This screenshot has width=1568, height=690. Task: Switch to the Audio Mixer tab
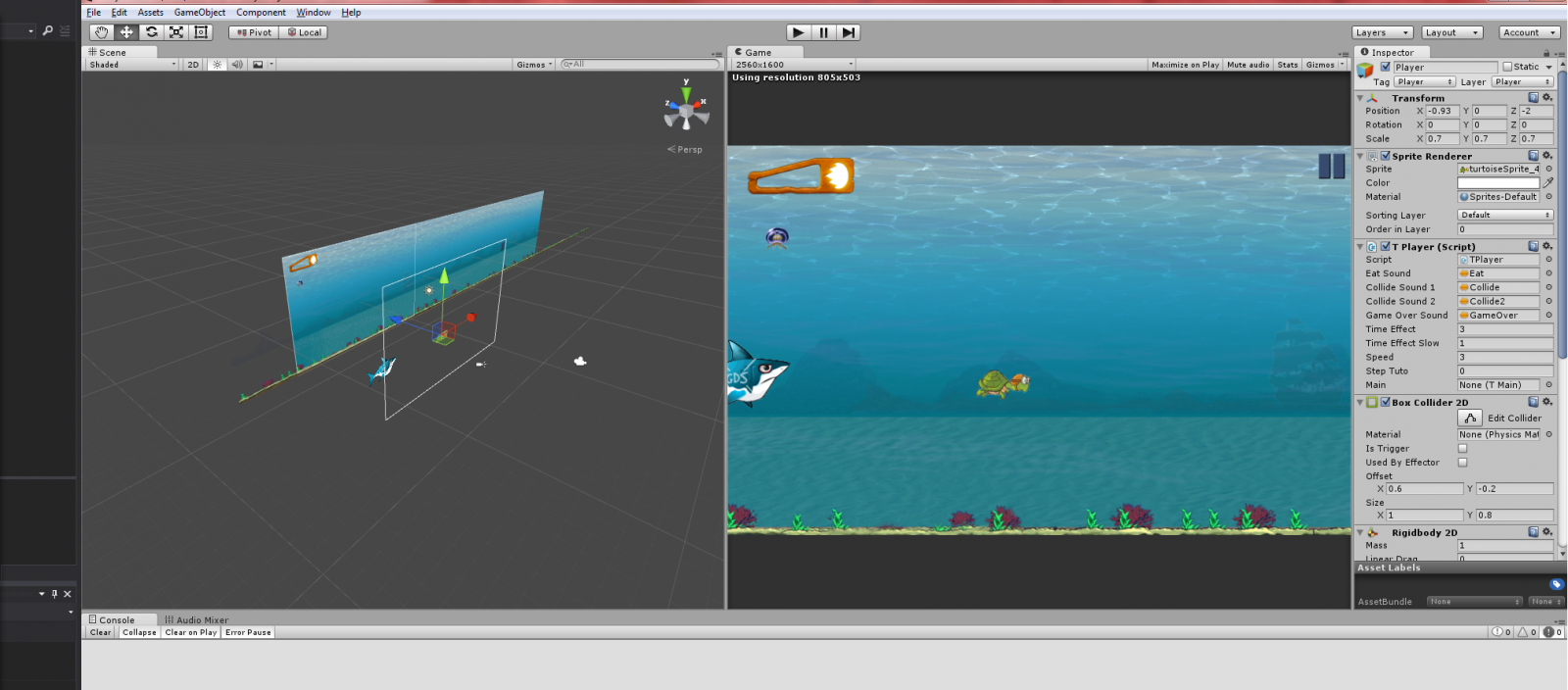point(196,619)
